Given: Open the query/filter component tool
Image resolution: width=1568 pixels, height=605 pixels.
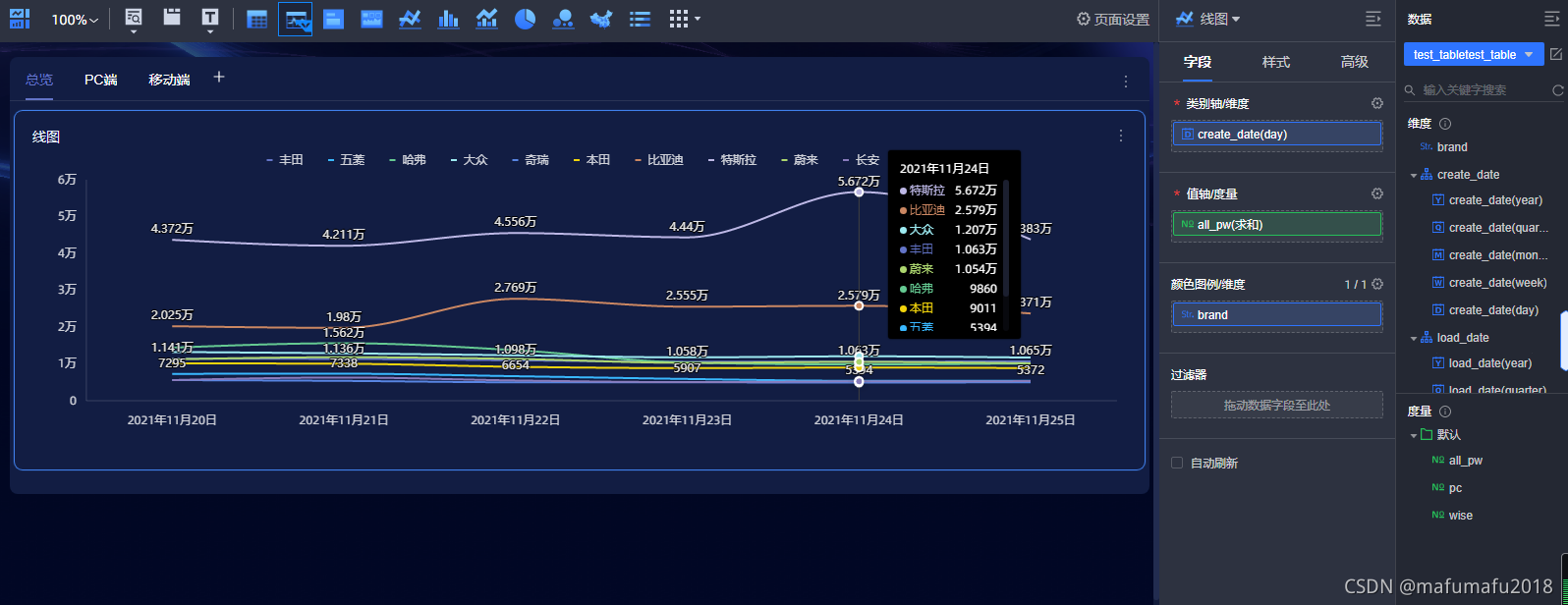Looking at the screenshot, I should [134, 18].
